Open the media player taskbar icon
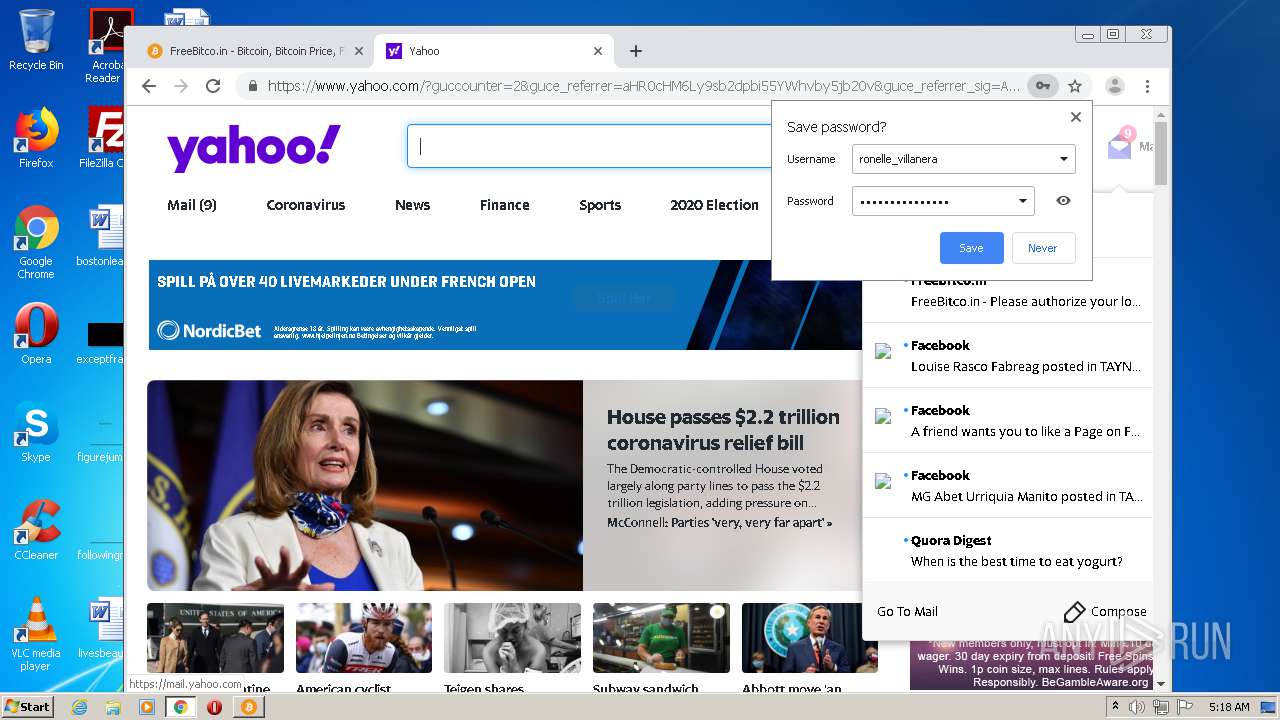The height and width of the screenshot is (720, 1280). click(x=147, y=707)
